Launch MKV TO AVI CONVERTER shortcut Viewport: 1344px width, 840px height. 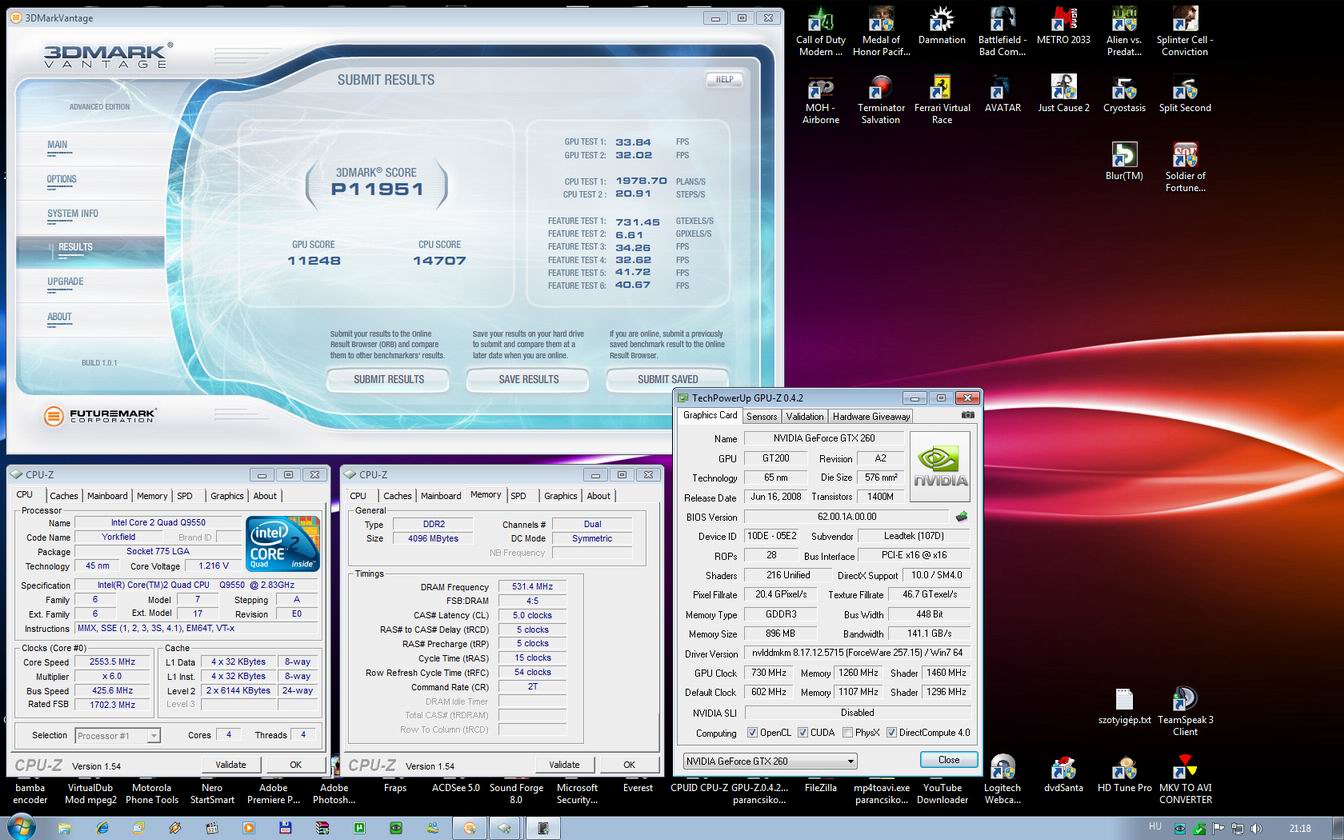click(1185, 779)
